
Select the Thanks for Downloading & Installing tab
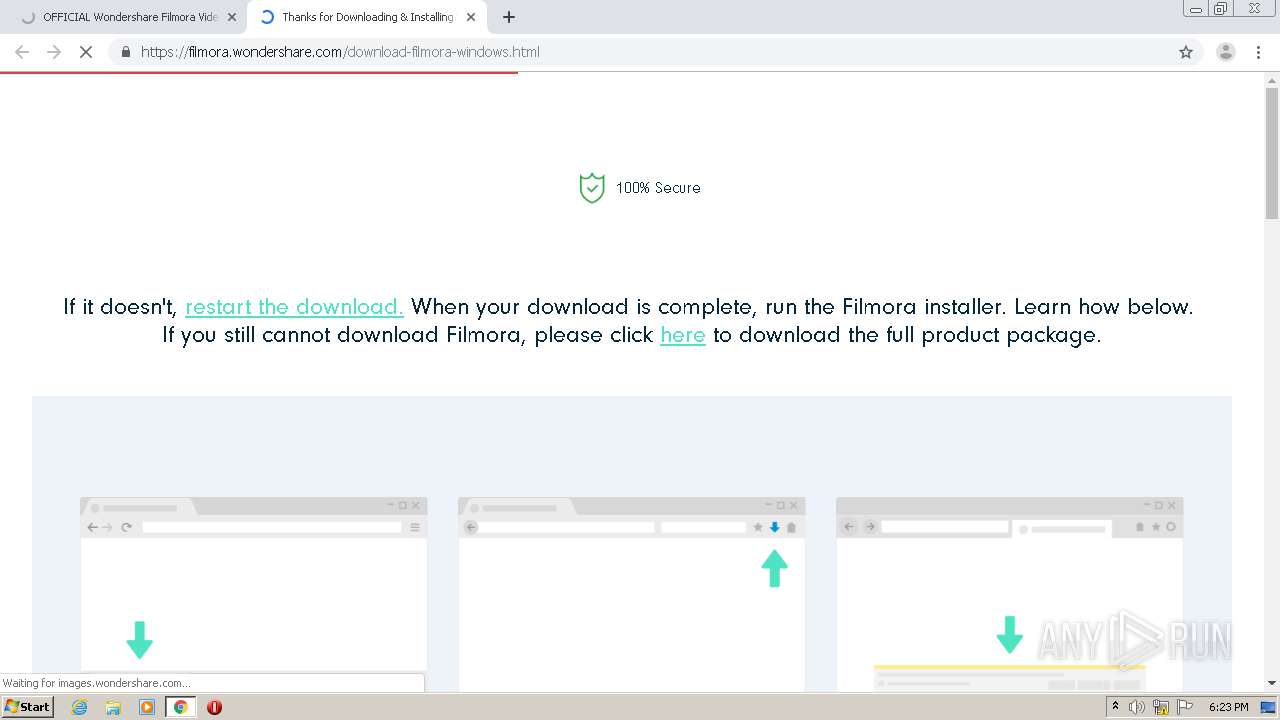366,17
